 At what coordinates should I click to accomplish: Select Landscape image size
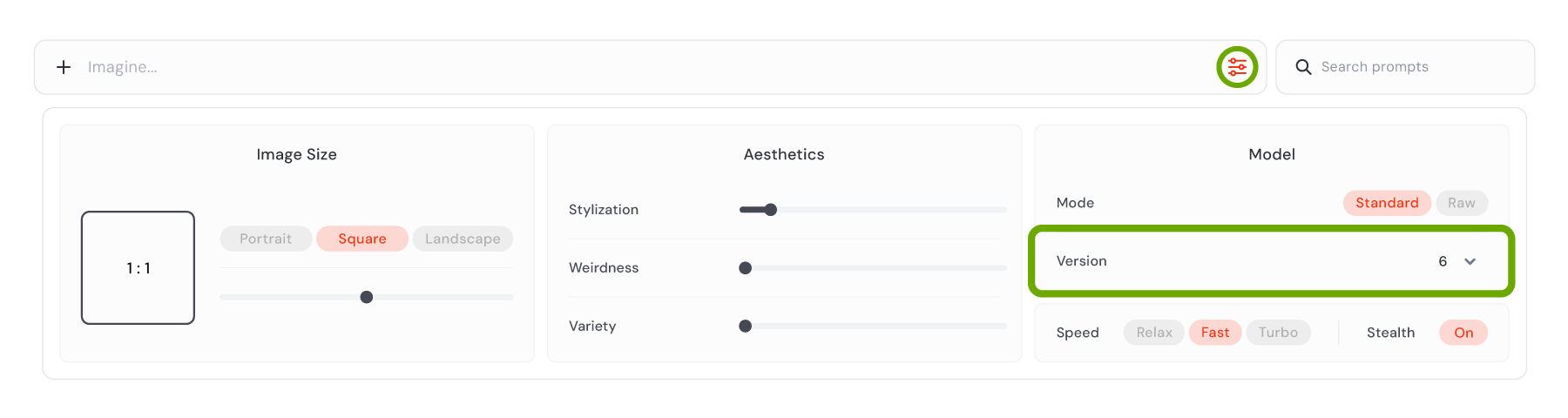463,239
